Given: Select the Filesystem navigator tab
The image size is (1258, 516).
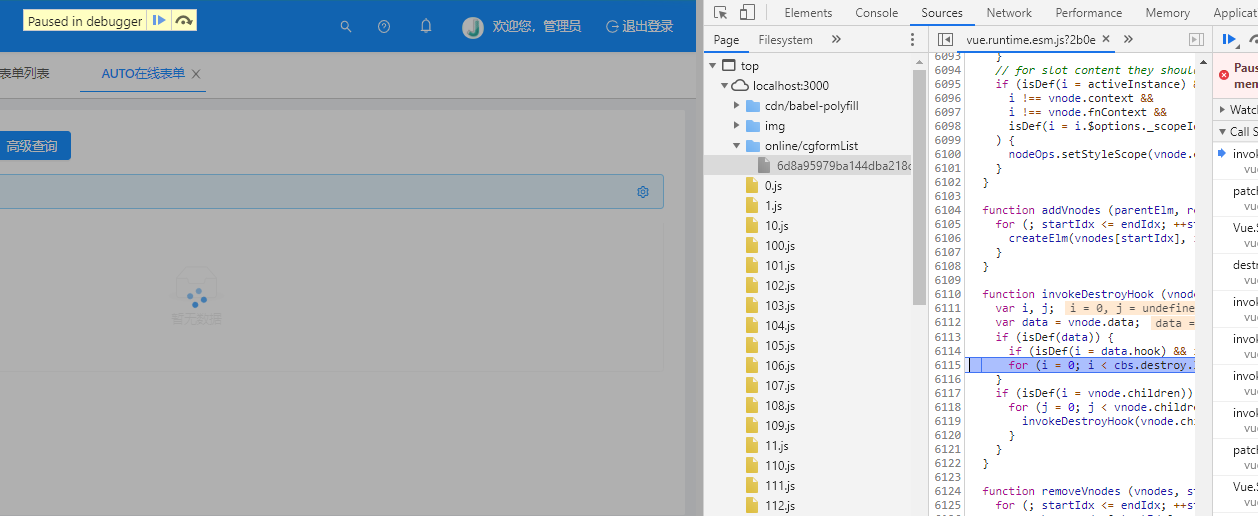Looking at the screenshot, I should [x=785, y=40].
